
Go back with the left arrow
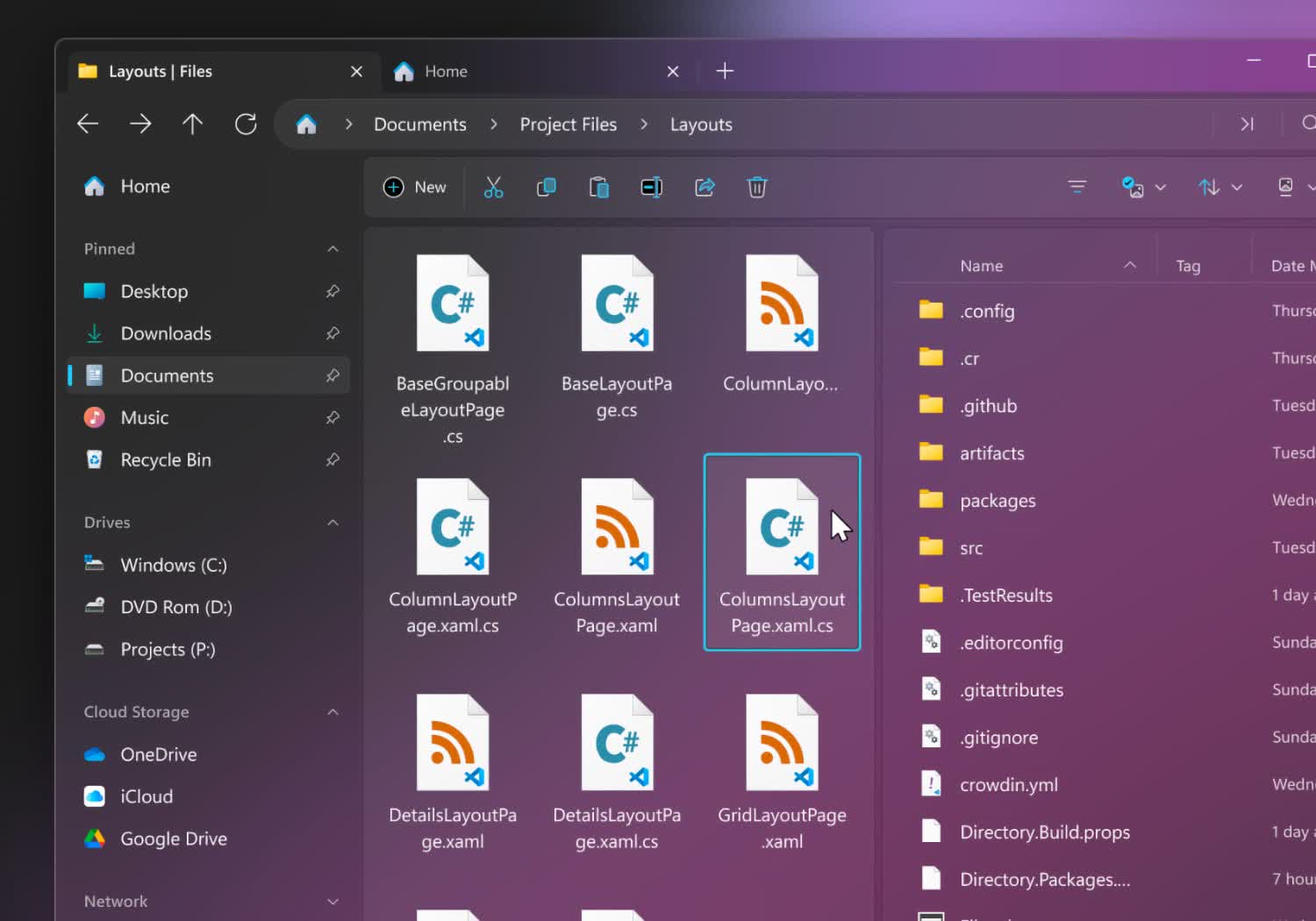pyautogui.click(x=88, y=124)
